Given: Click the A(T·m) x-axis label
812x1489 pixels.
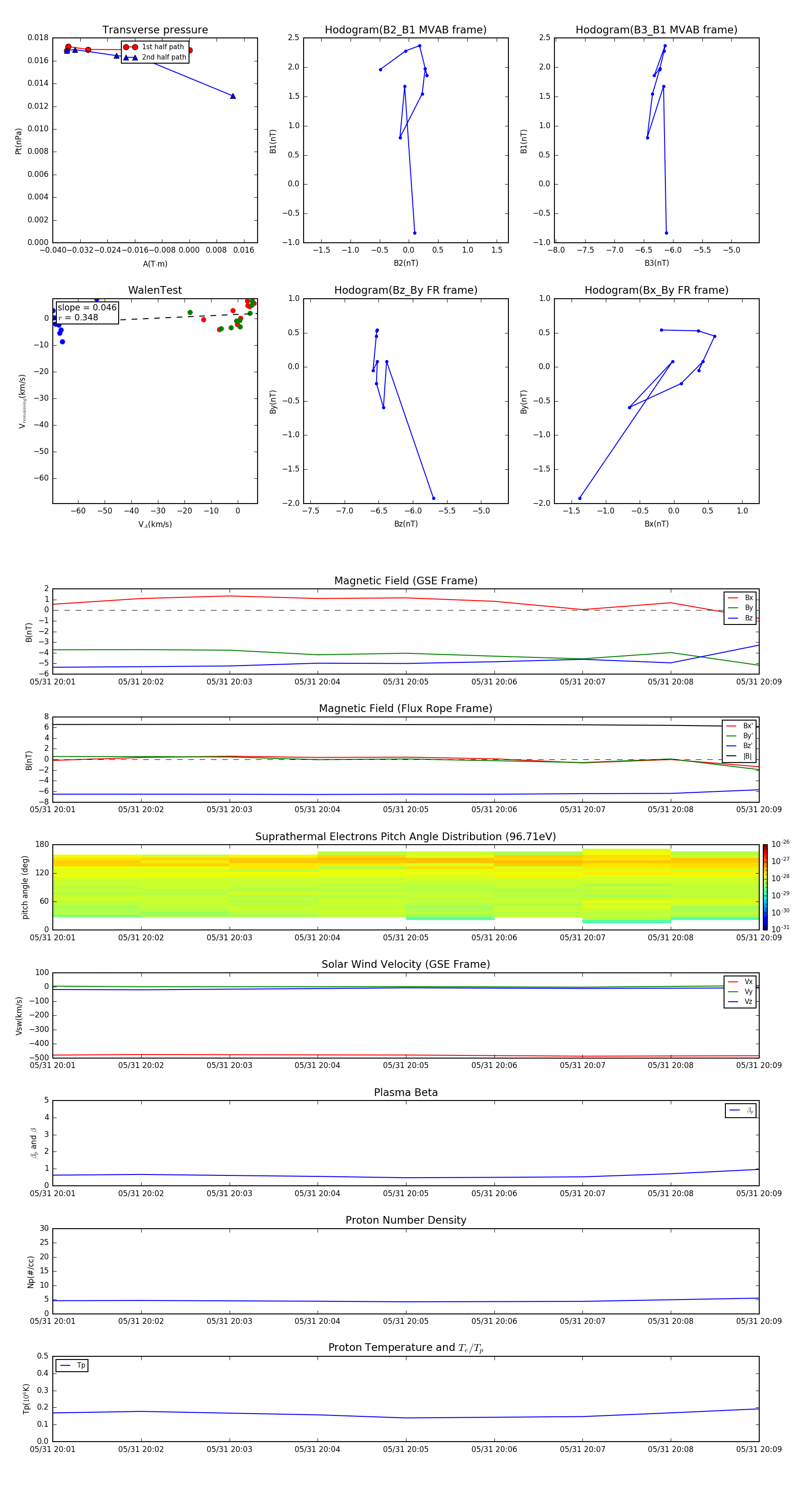Looking at the screenshot, I should click(x=155, y=264).
